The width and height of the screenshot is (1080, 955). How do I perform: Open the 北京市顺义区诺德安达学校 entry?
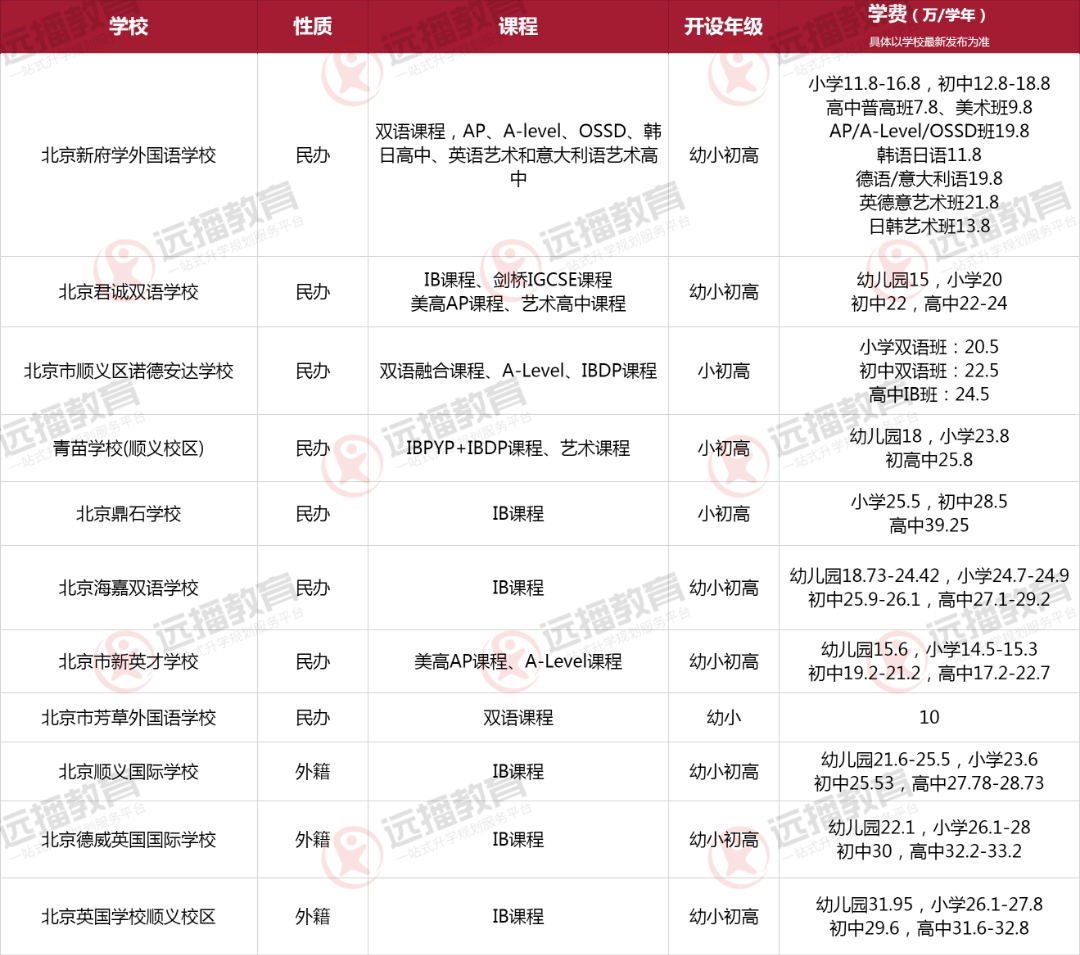(128, 371)
